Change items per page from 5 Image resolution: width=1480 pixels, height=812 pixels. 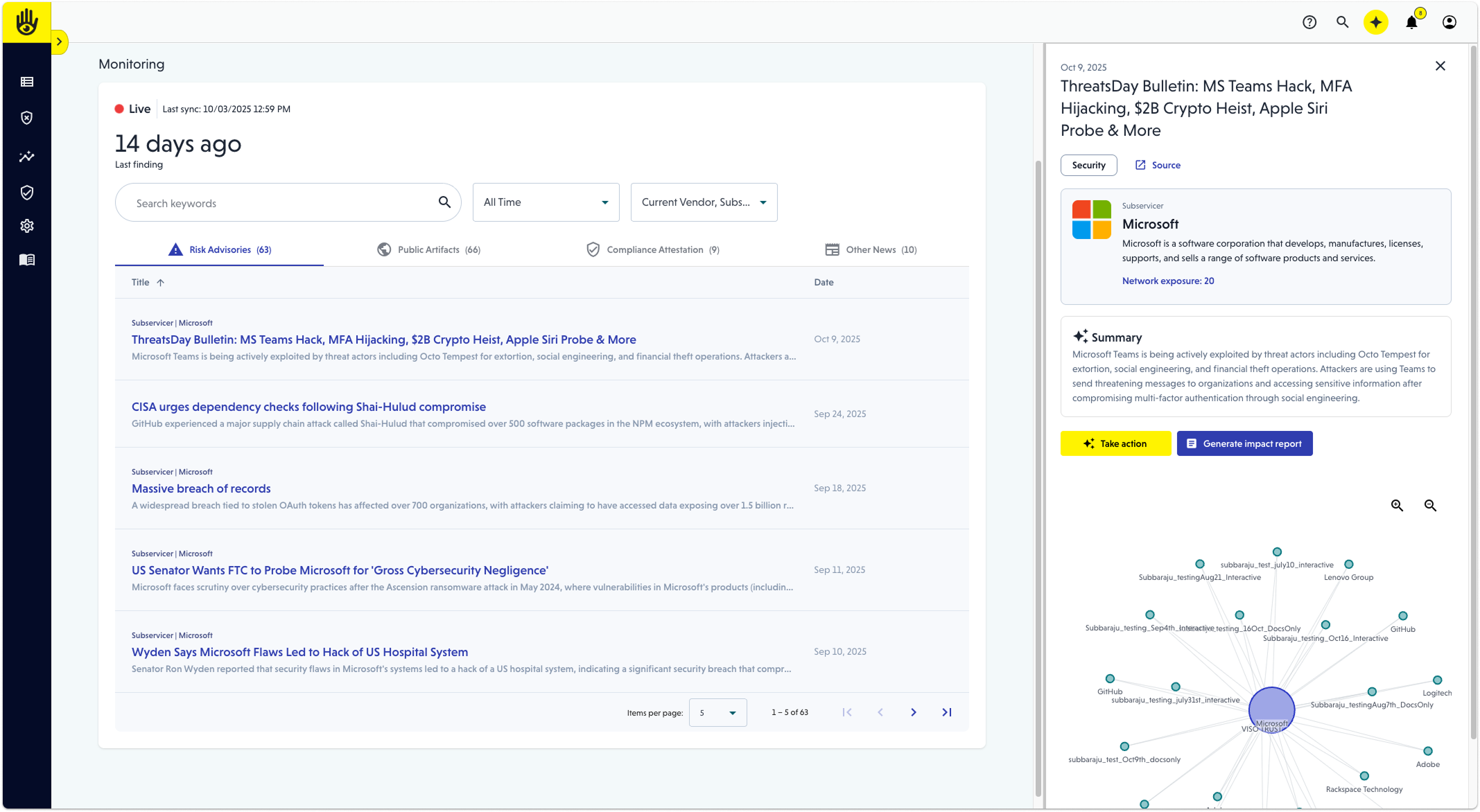[x=717, y=712]
